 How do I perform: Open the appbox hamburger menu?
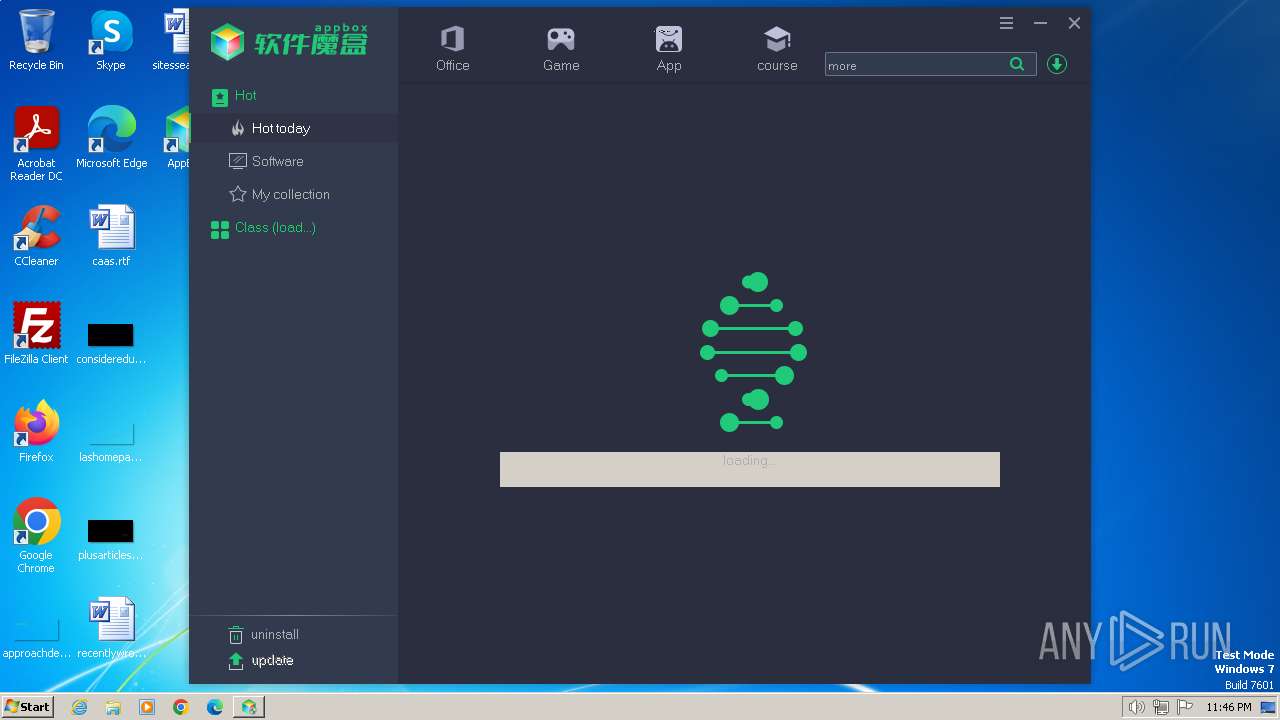[x=1006, y=23]
